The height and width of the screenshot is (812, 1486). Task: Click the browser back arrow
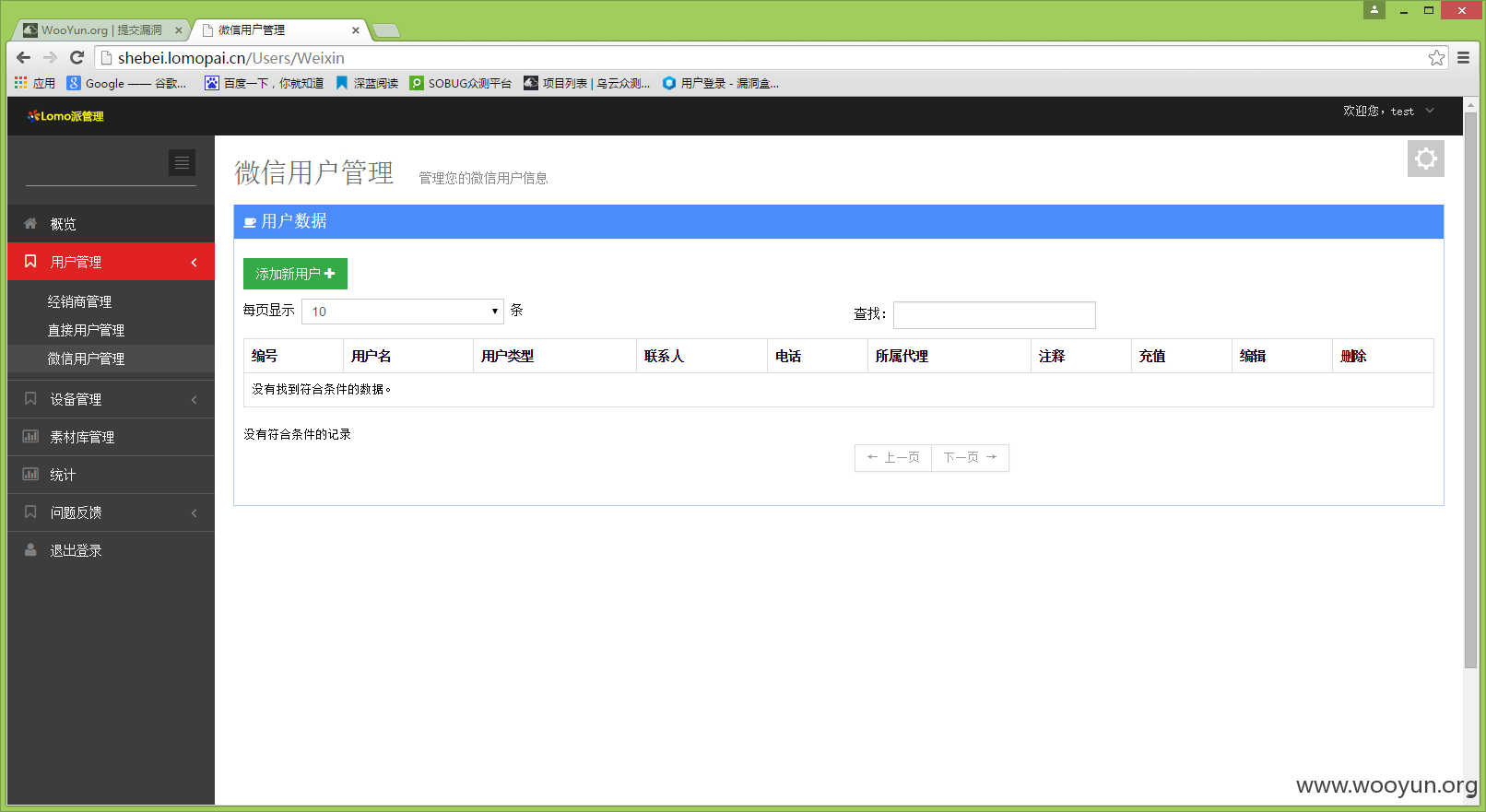24,57
